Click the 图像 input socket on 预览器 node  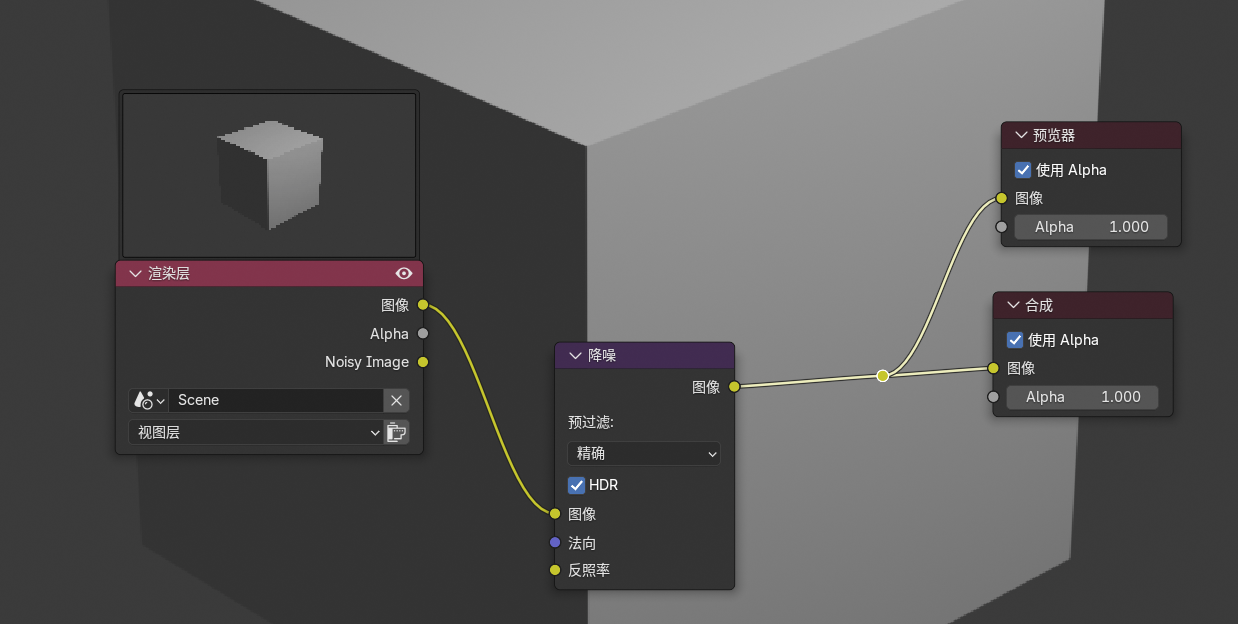pos(1001,198)
